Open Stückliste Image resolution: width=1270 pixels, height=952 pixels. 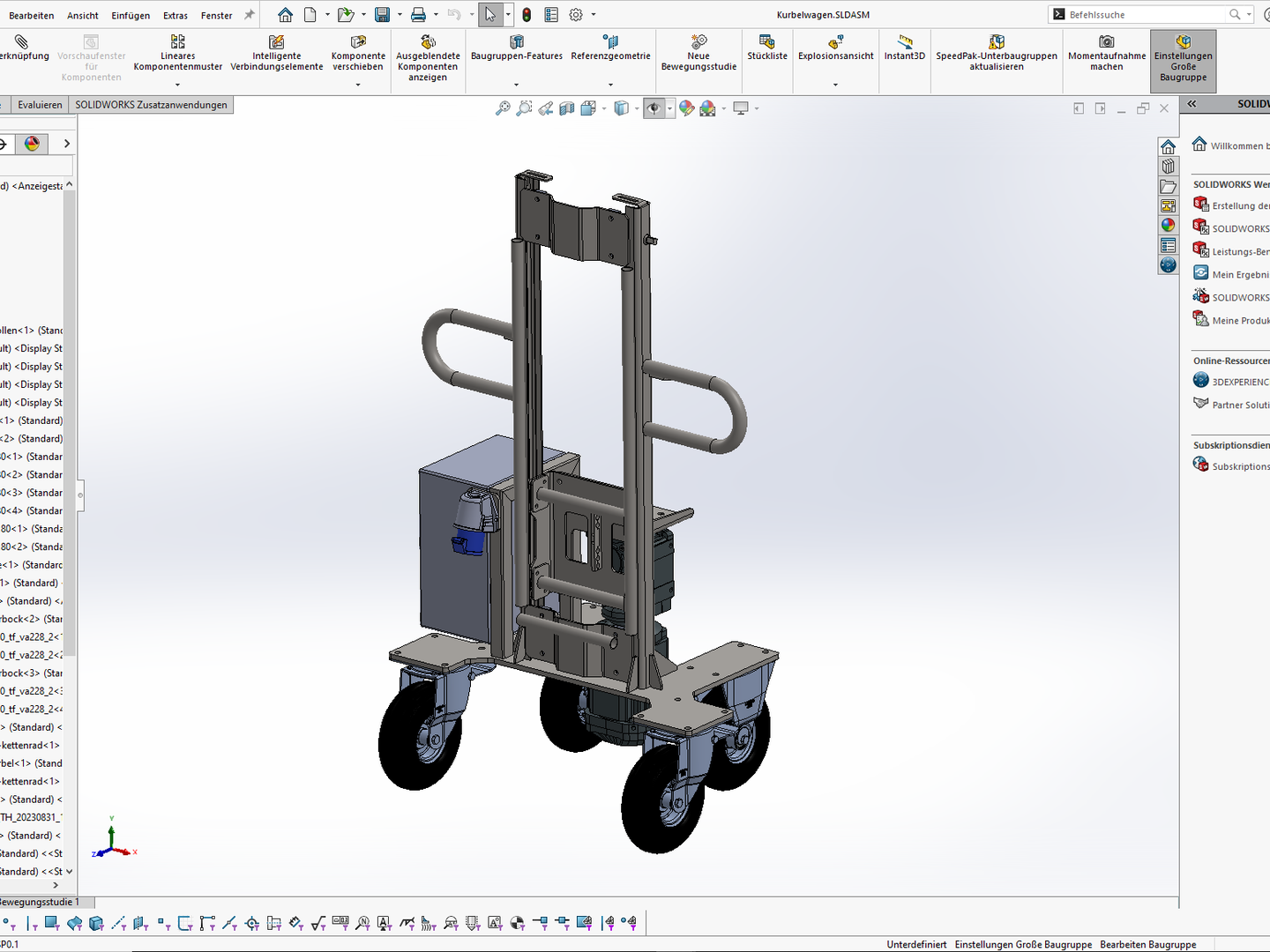(767, 49)
